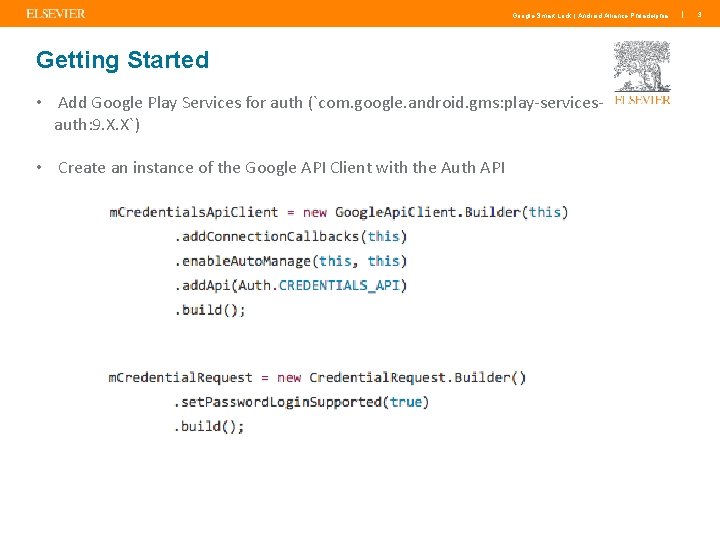
Task: Click the Elsevier tree logo image
Action: click(642, 73)
